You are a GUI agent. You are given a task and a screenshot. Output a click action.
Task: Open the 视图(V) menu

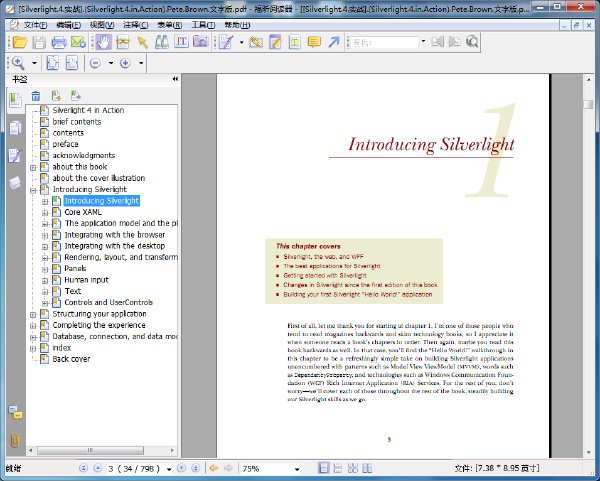102,25
